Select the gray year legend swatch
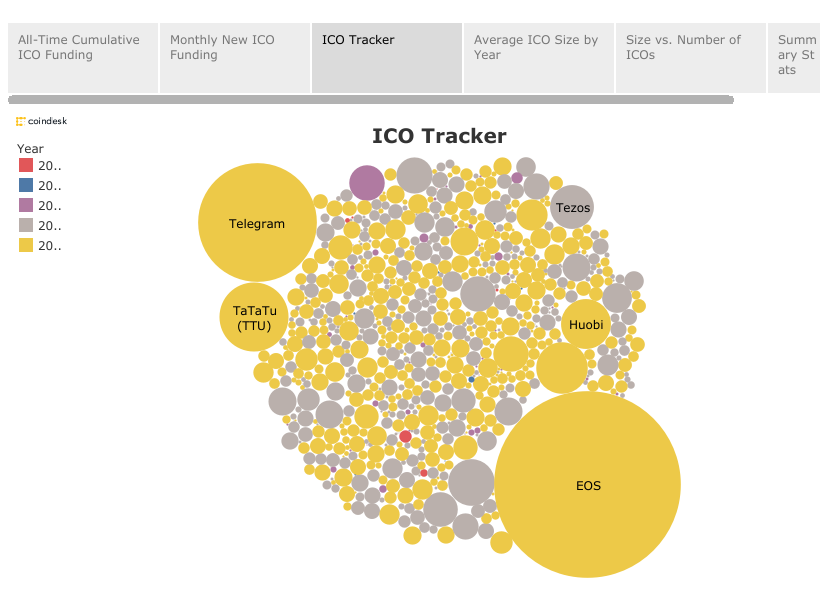Screen dimensions: 827x593 pos(26,225)
